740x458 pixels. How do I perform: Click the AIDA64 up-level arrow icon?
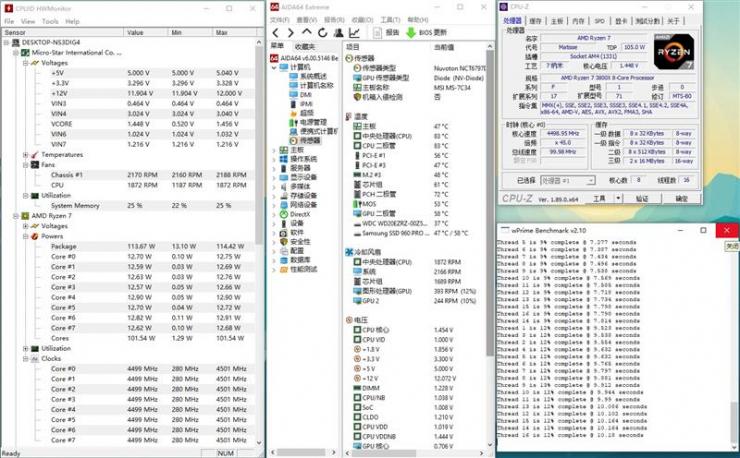click(x=307, y=32)
